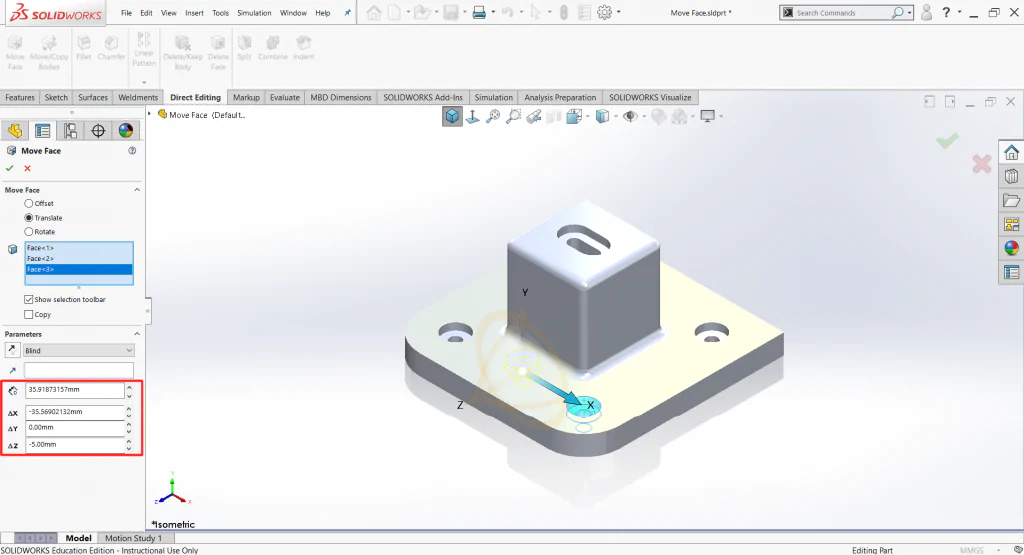Screen dimensions: 1024x555
Task: Switch to the Sketch tab
Action: pyautogui.click(x=56, y=97)
